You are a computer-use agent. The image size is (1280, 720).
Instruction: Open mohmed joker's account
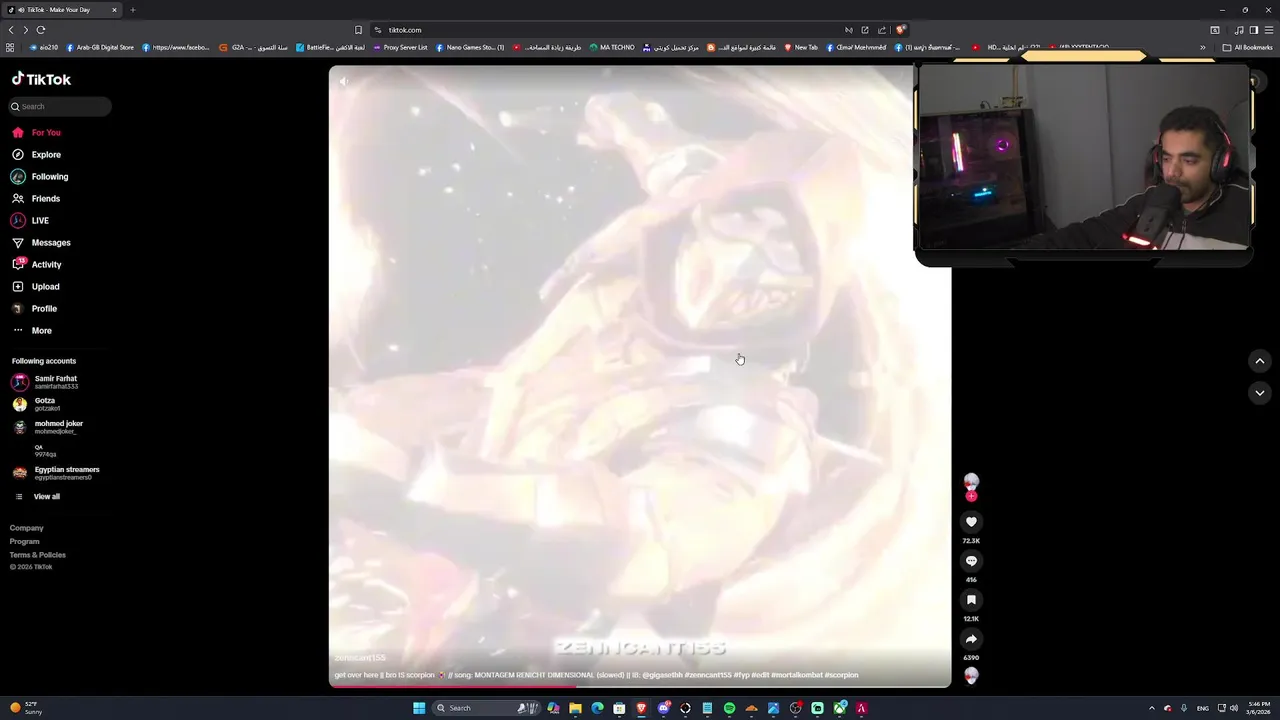coord(47,427)
